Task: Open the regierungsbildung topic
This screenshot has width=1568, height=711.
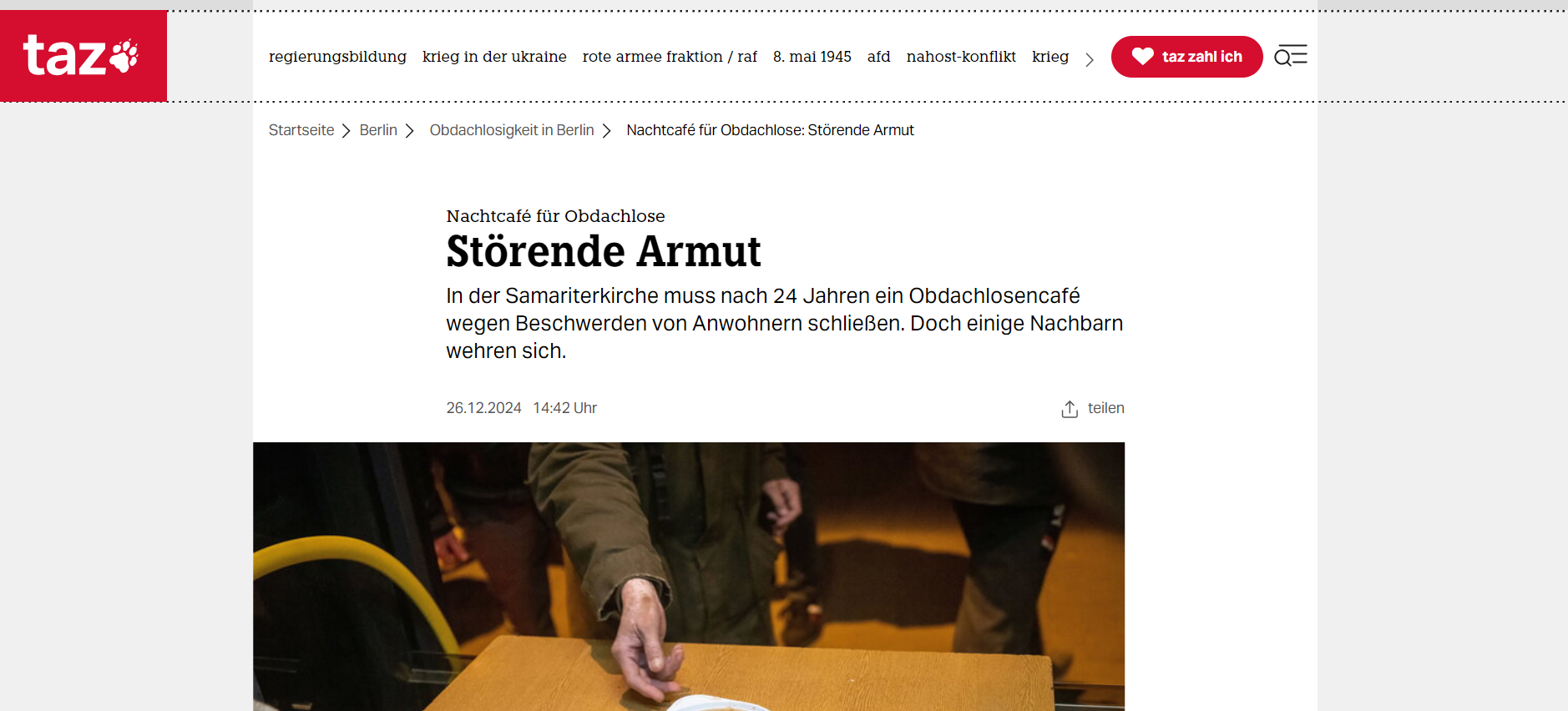Action: click(x=337, y=57)
